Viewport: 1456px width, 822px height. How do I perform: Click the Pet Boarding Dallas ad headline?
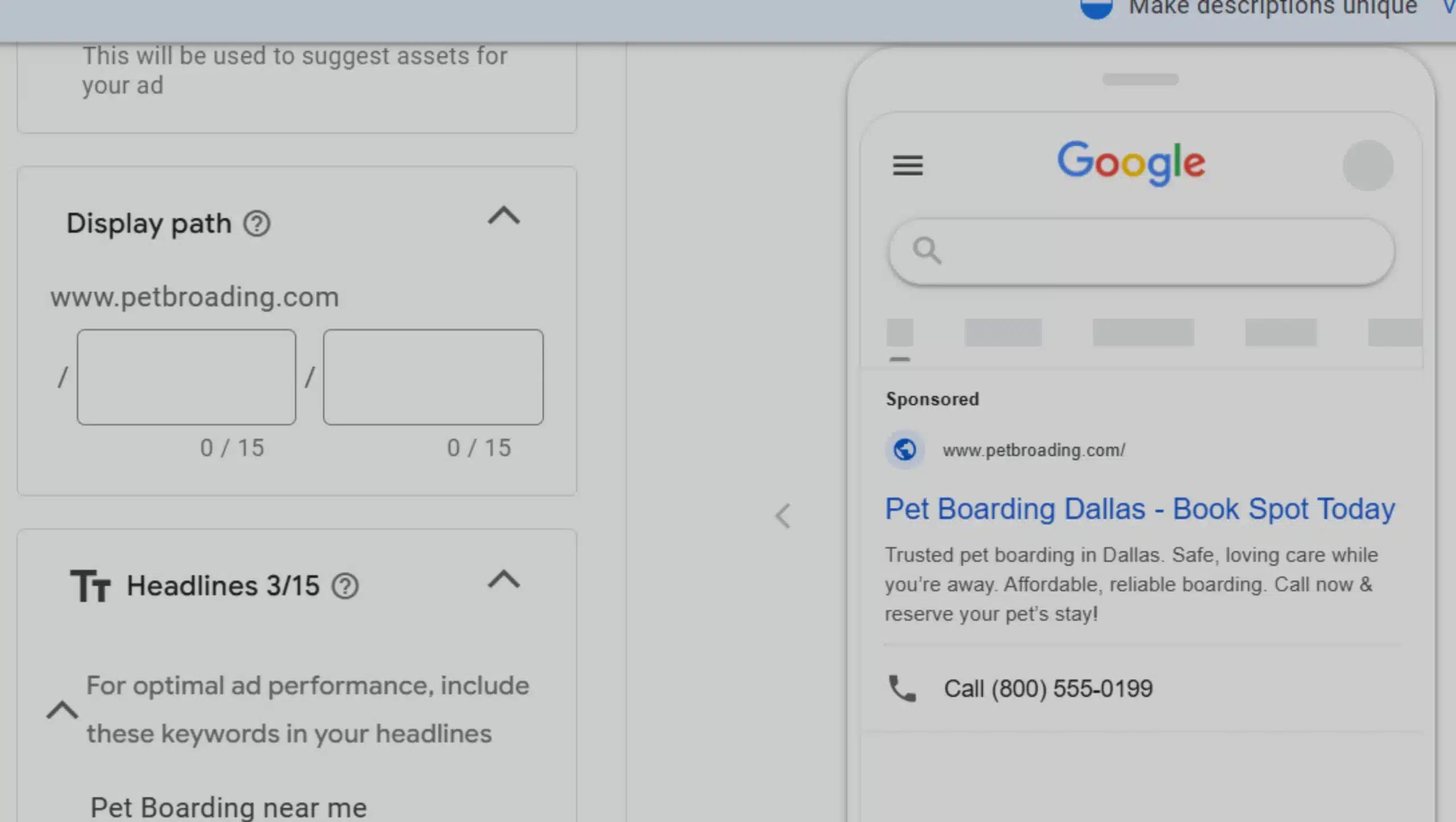tap(1140, 509)
